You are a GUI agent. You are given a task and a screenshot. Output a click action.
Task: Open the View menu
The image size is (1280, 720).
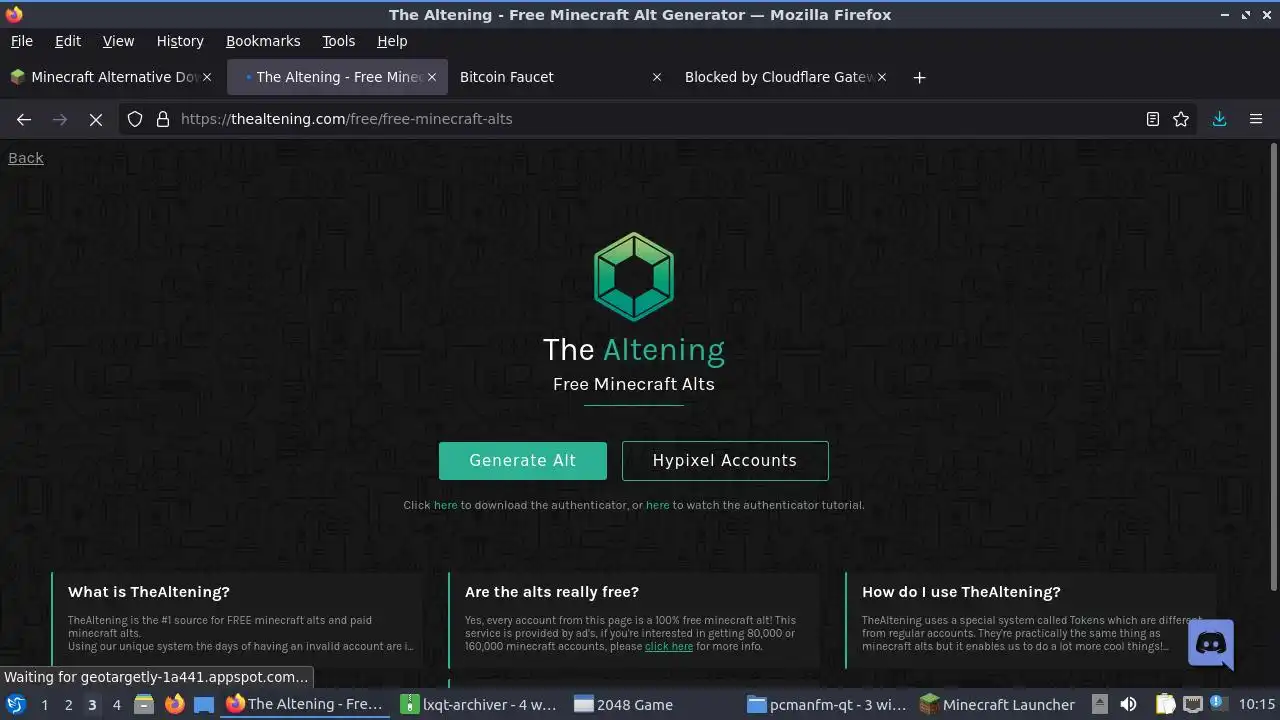click(x=118, y=41)
